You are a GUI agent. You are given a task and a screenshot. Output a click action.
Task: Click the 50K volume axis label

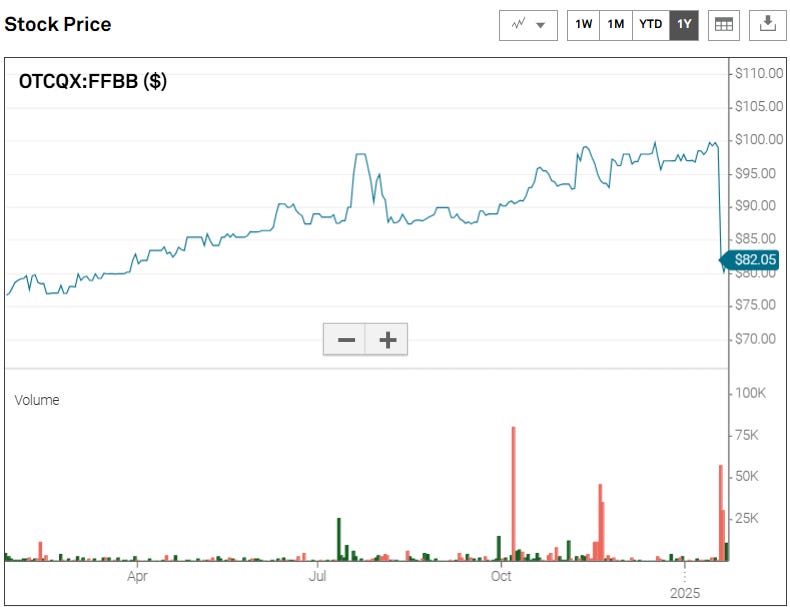(x=747, y=477)
